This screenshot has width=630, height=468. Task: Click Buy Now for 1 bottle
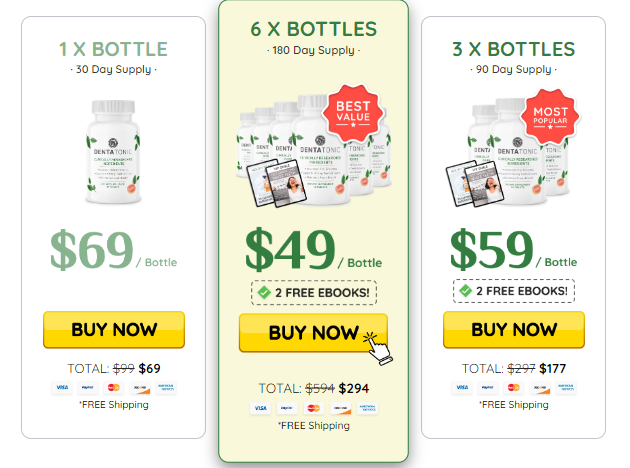(114, 329)
